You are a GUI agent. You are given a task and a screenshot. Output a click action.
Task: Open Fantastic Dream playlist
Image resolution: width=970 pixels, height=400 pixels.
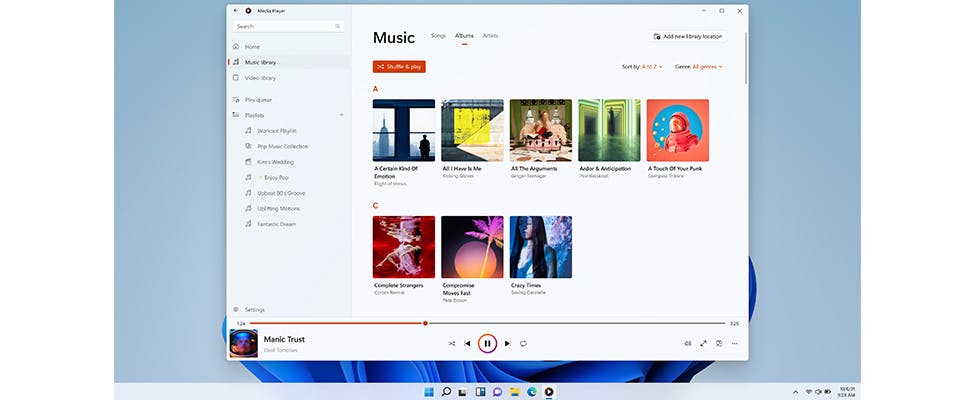277,224
